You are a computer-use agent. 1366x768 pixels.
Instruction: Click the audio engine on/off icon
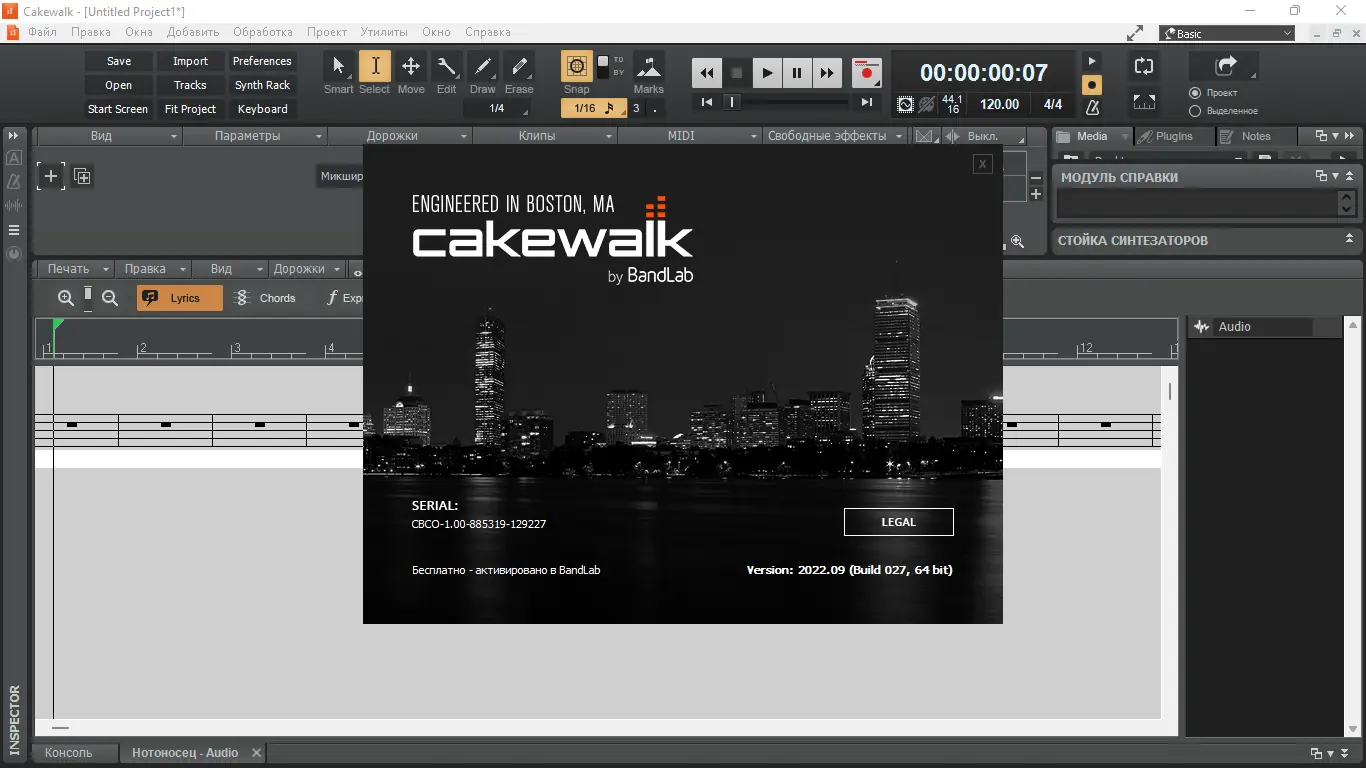coord(905,104)
